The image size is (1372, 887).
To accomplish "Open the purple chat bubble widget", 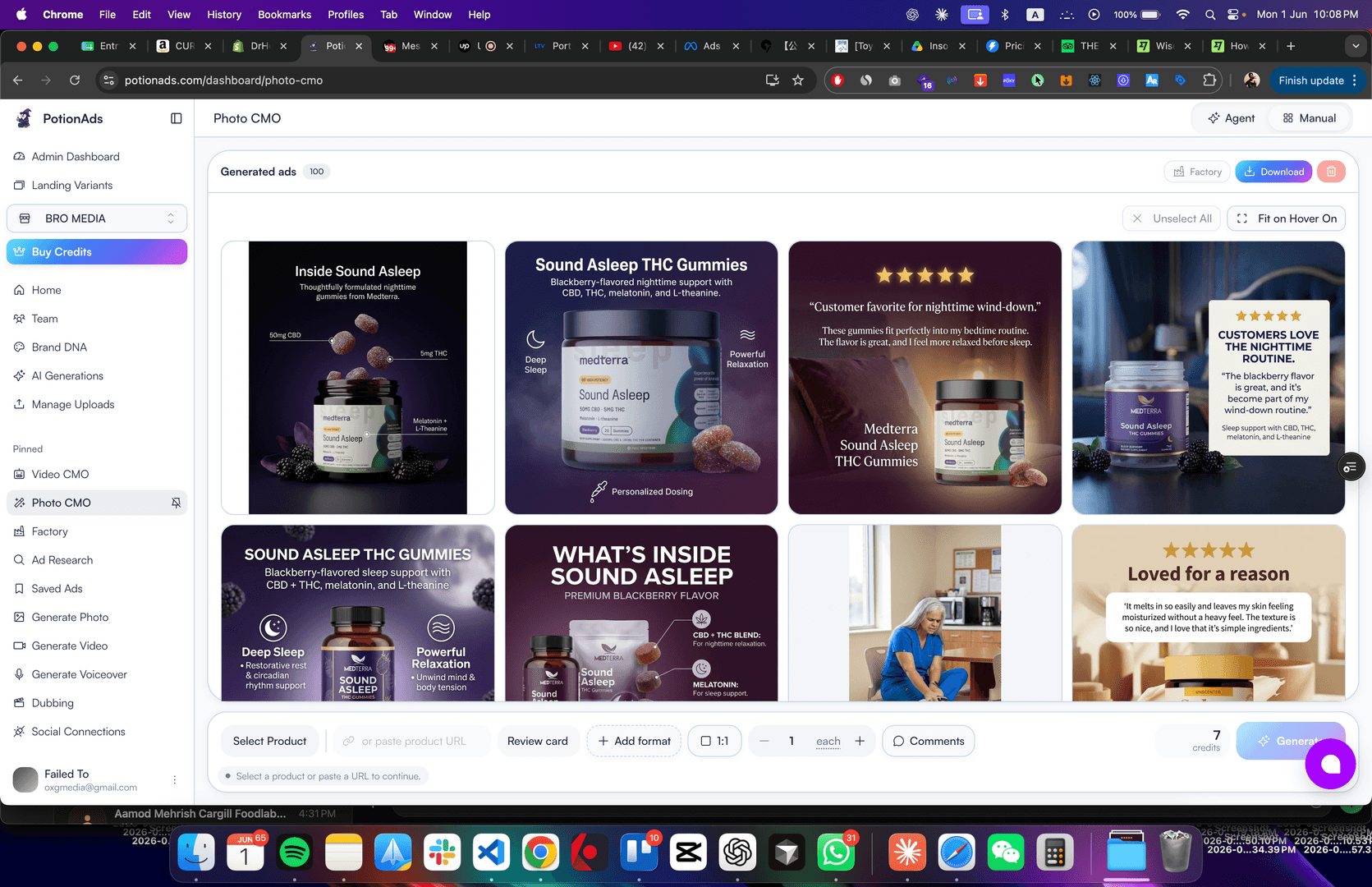I will 1330,764.
